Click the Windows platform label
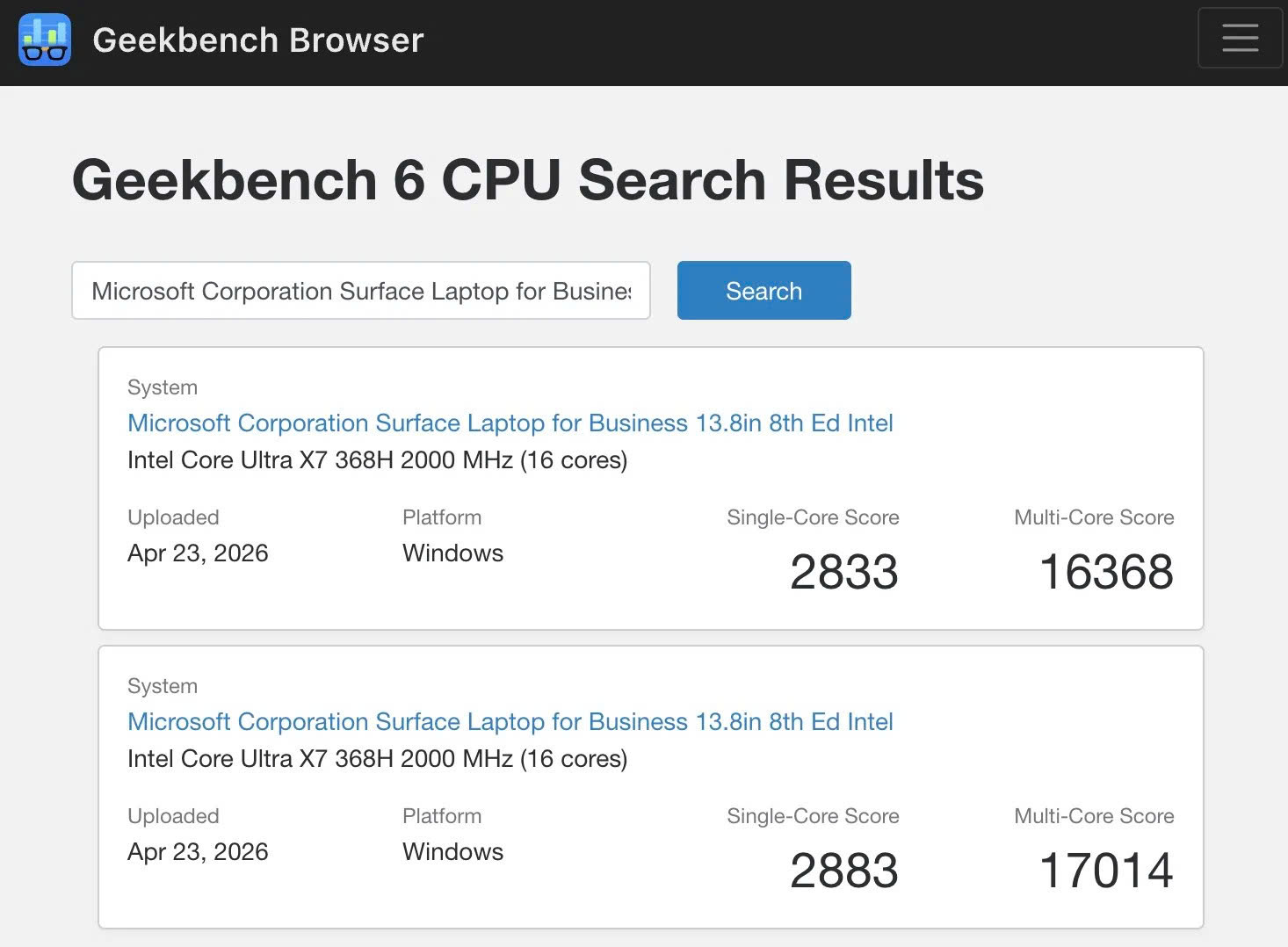Screen dimensions: 1288x947 click(452, 553)
